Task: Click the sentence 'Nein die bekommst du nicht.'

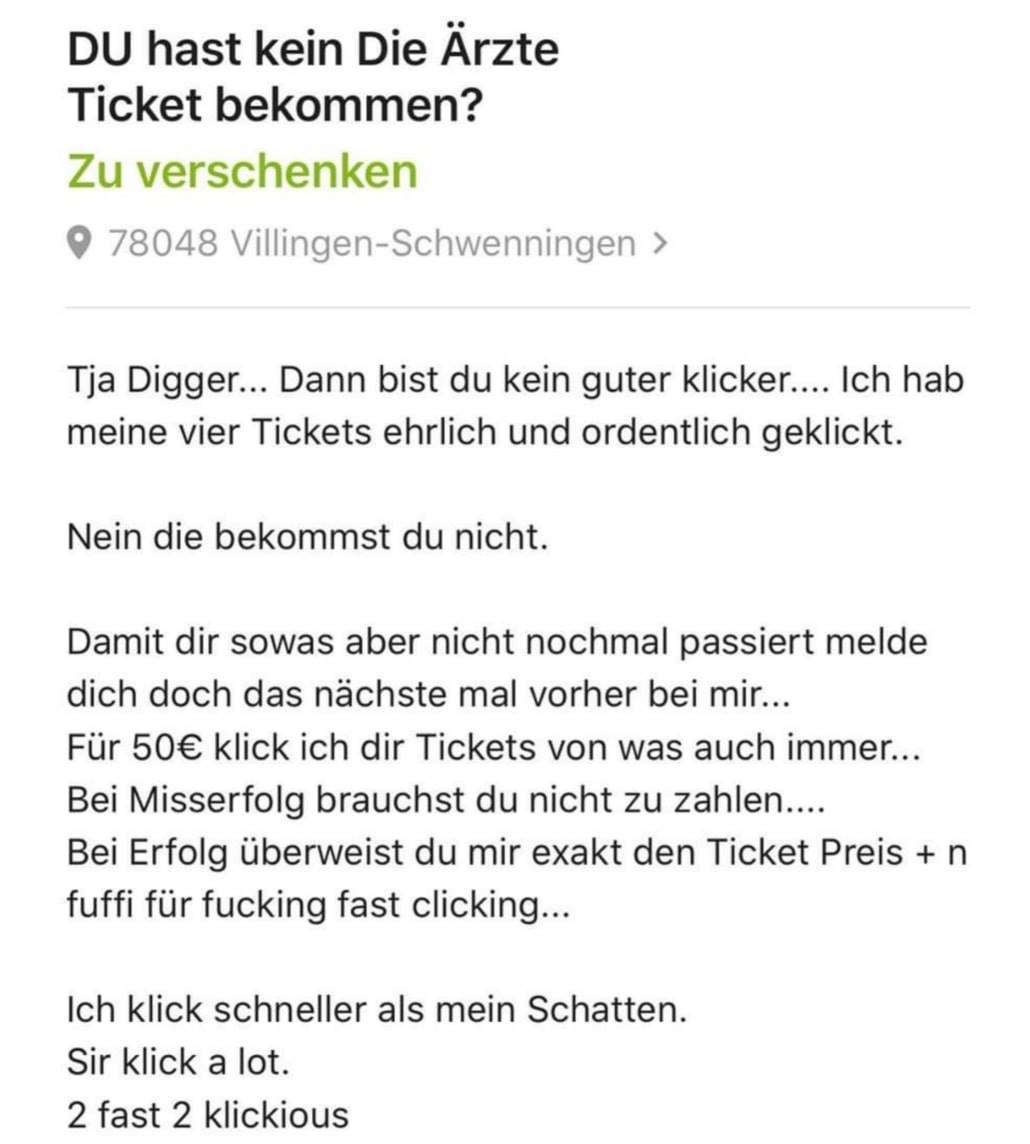Action: pyautogui.click(x=307, y=538)
